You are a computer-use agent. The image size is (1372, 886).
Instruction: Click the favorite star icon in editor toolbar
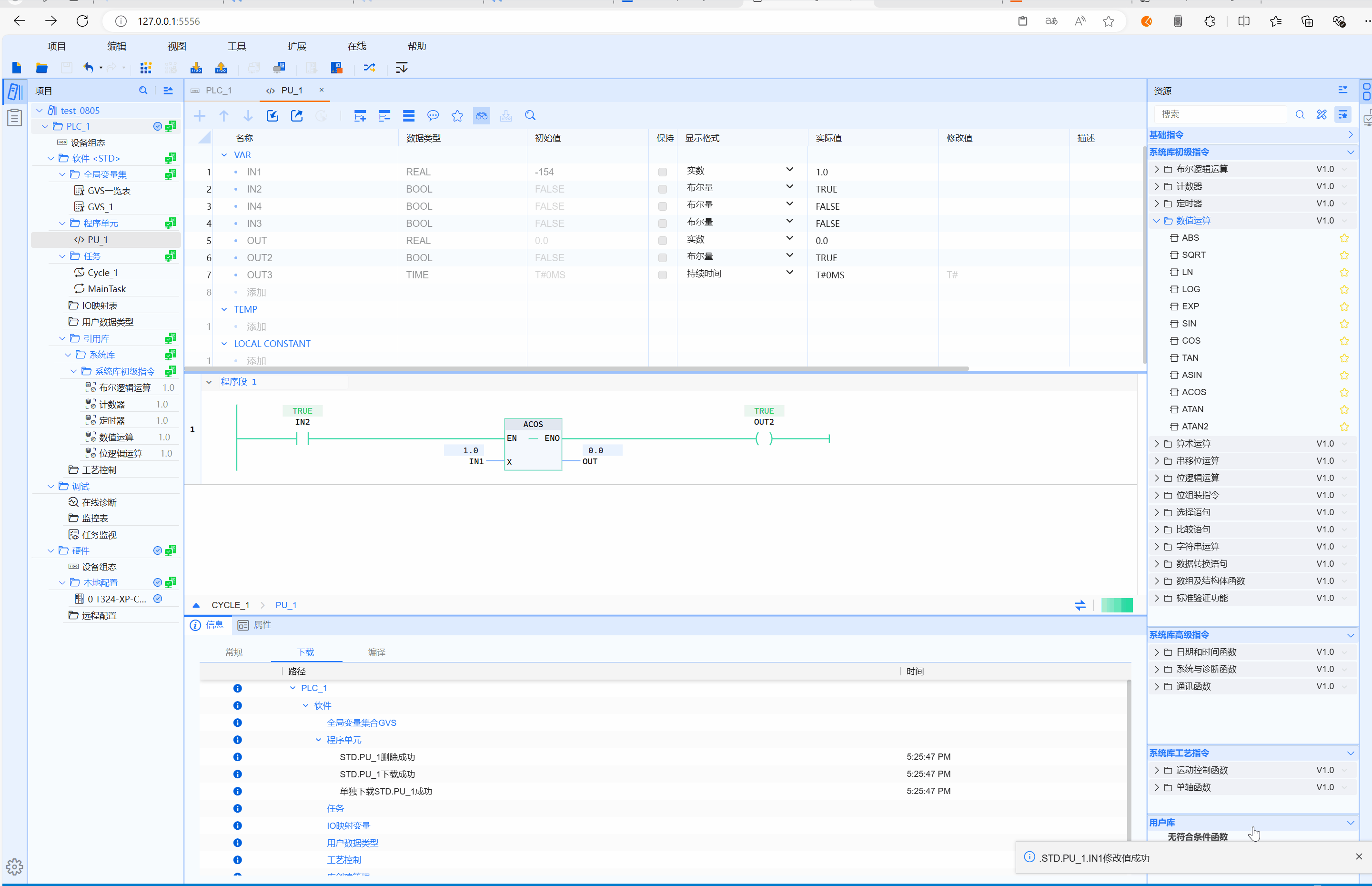pos(457,116)
